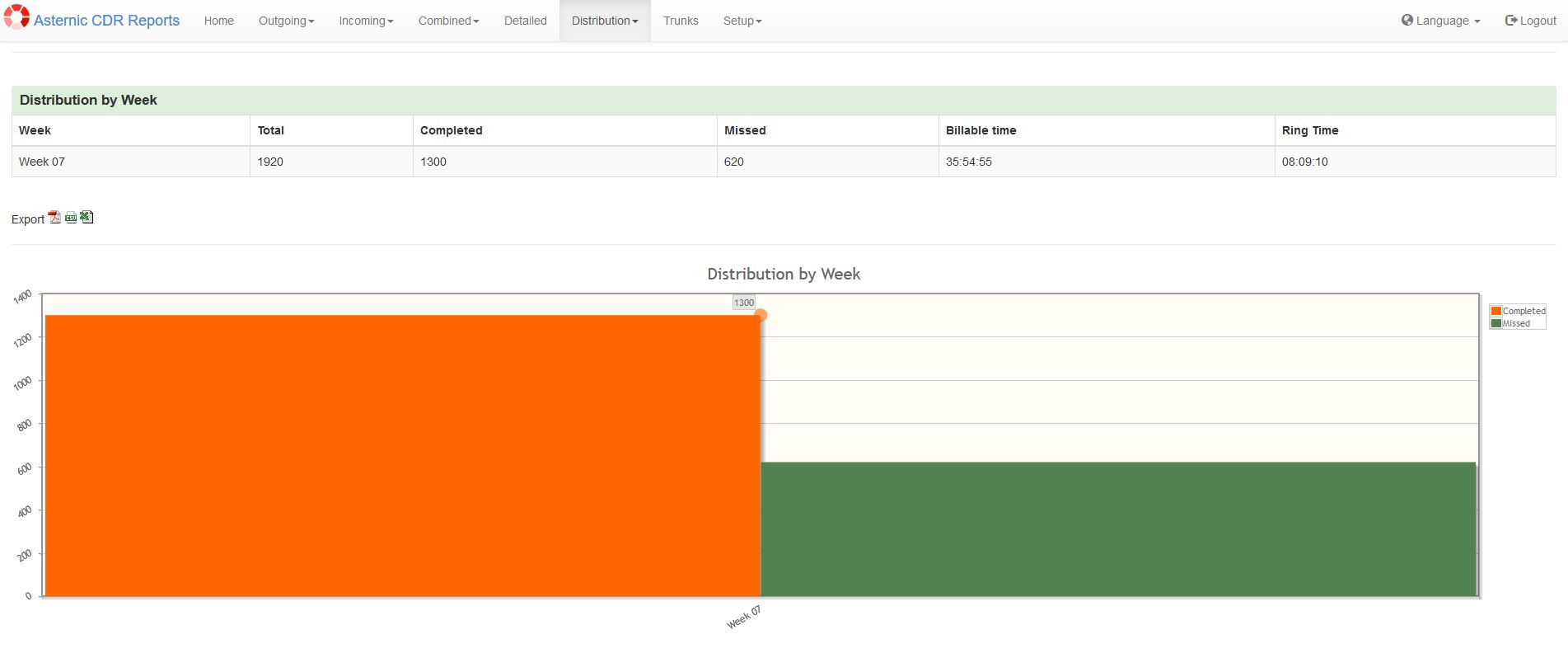Export the report as CSV
Screen dimensions: 1568x653
[71, 218]
